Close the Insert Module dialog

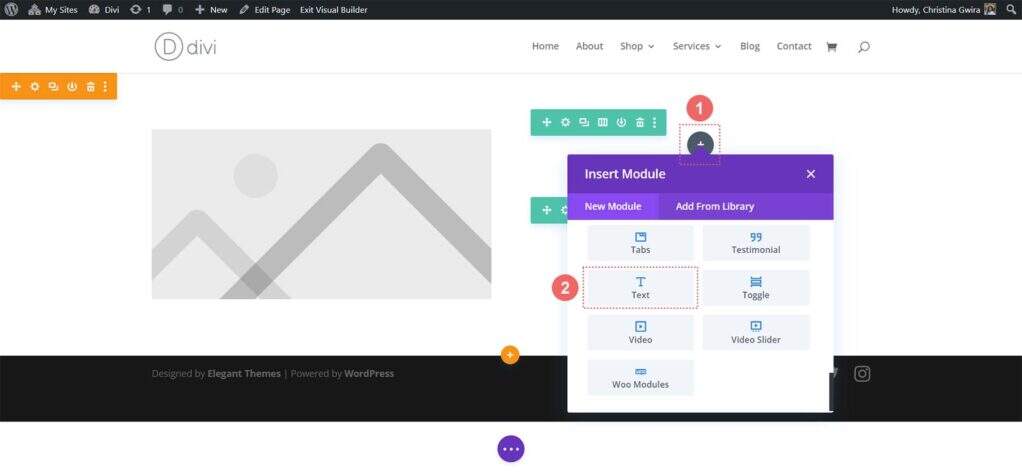[x=811, y=174]
